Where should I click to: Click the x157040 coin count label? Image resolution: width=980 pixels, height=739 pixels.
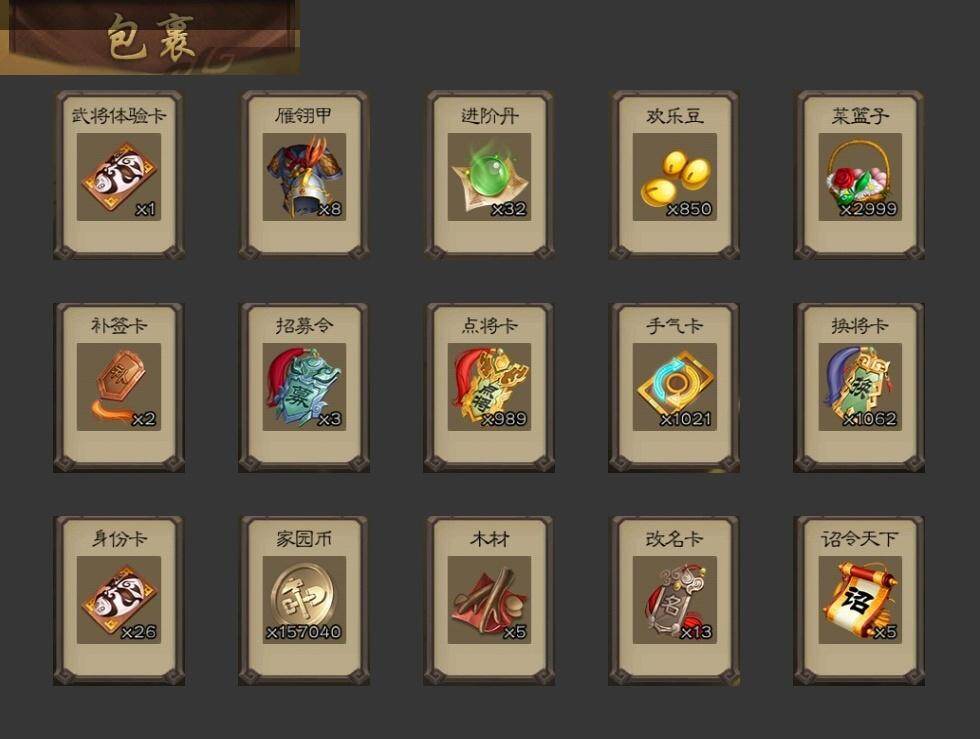point(304,632)
